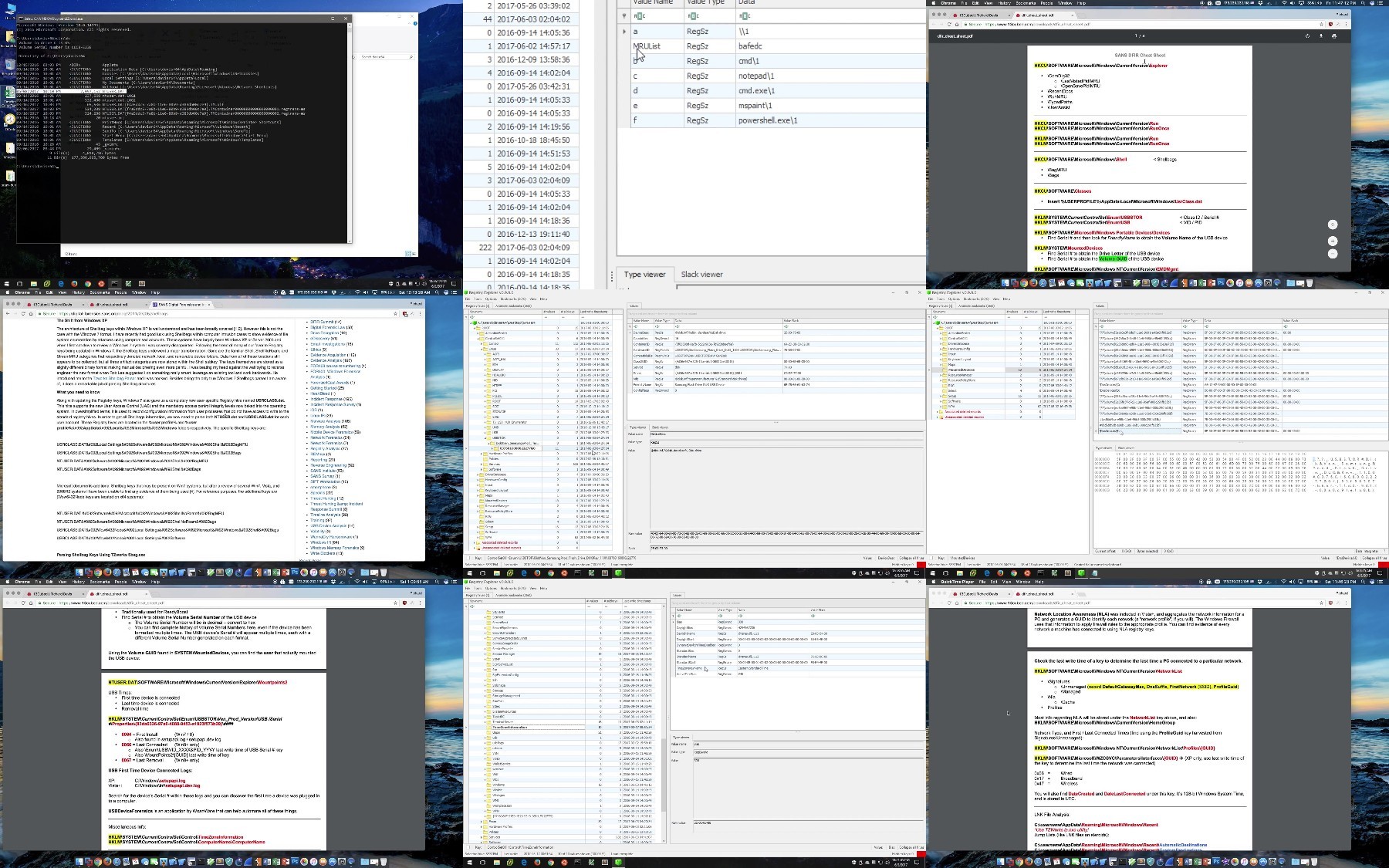
Task: Click funnel filter icon in zoomed values table
Action: [x=624, y=15]
